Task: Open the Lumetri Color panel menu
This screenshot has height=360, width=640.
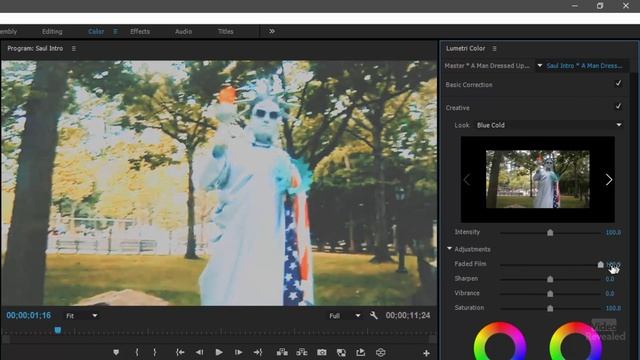Action: pyautogui.click(x=494, y=48)
